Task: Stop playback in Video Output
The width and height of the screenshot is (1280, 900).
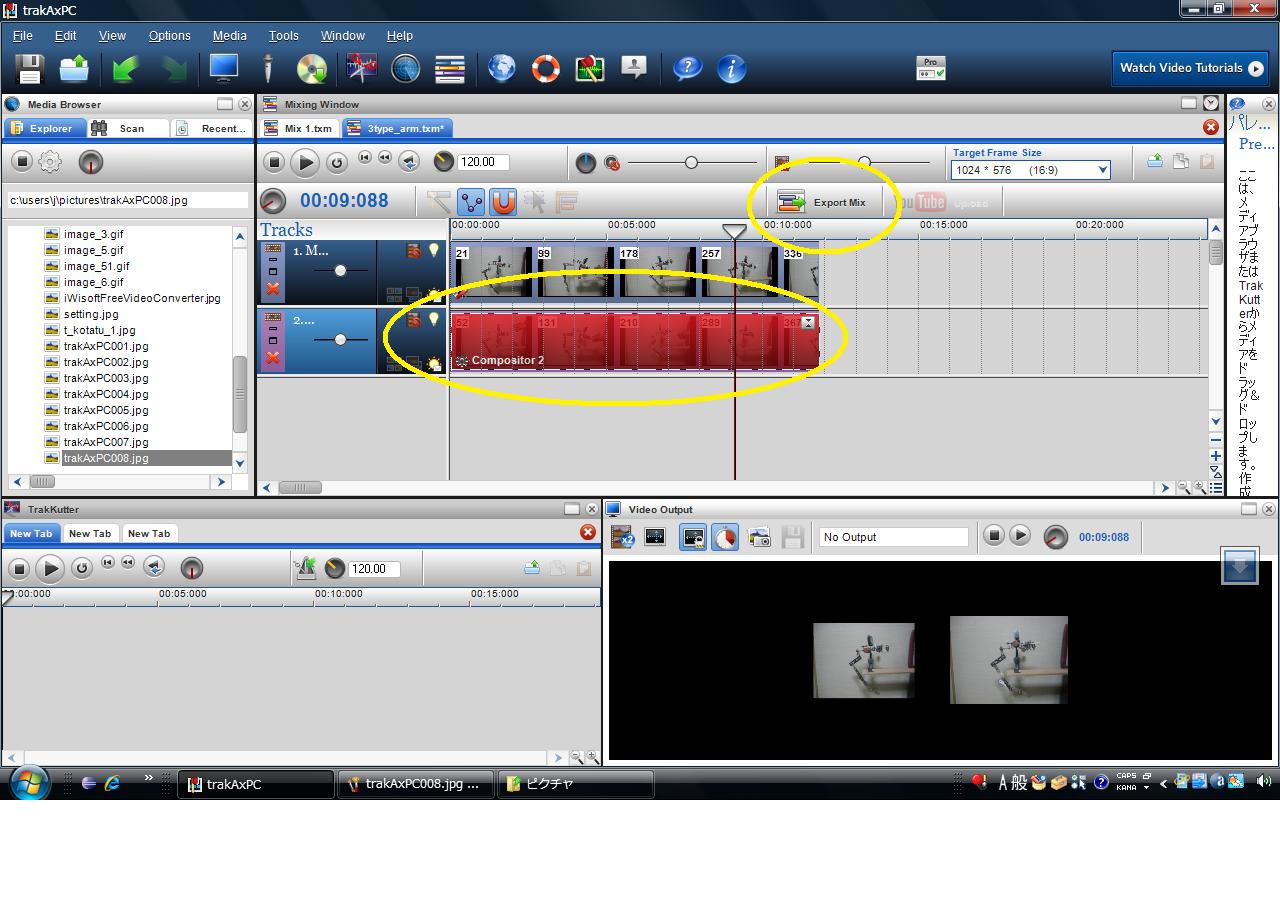Action: (x=993, y=536)
